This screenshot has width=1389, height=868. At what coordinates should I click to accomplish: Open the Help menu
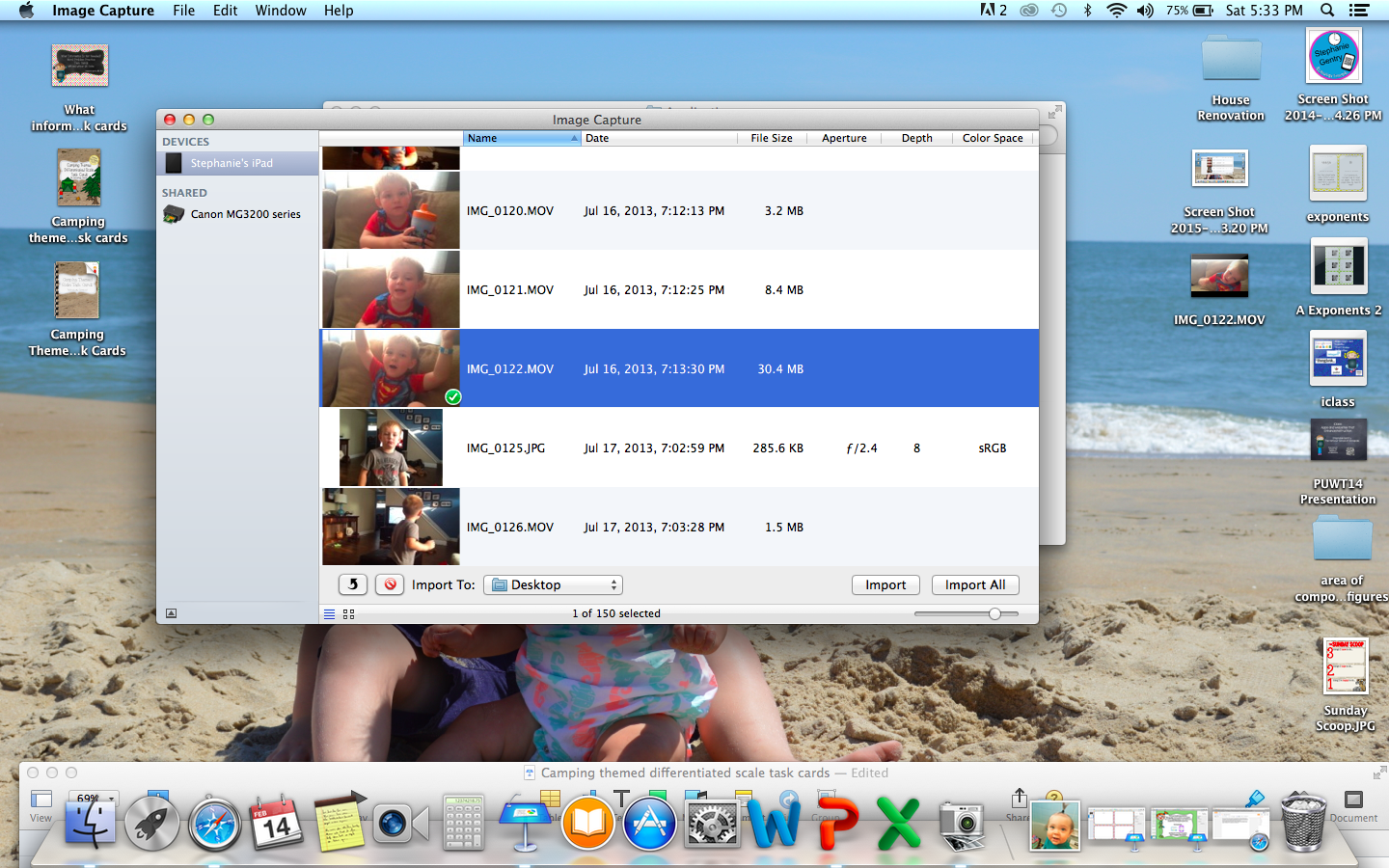coord(339,11)
